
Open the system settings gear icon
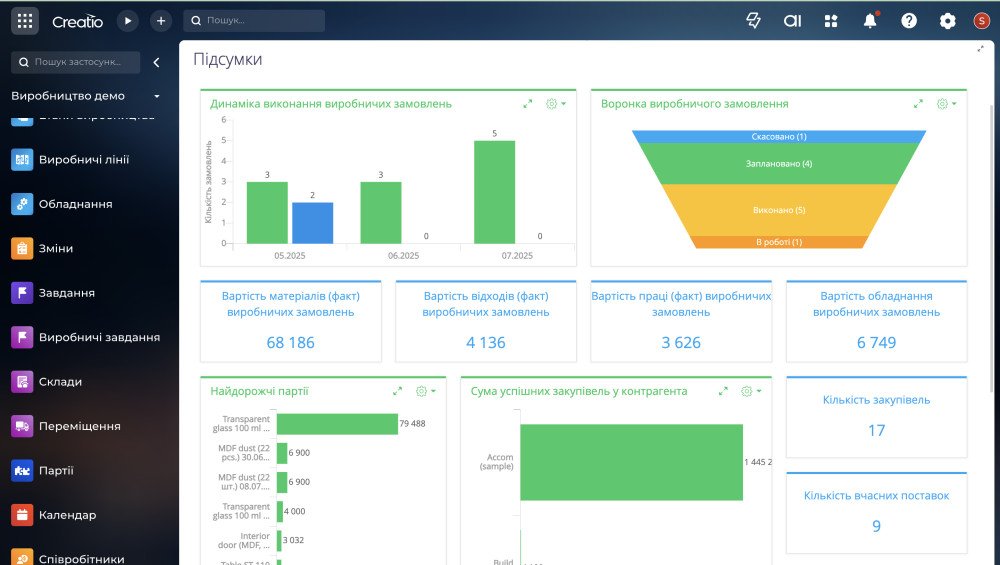click(x=948, y=21)
